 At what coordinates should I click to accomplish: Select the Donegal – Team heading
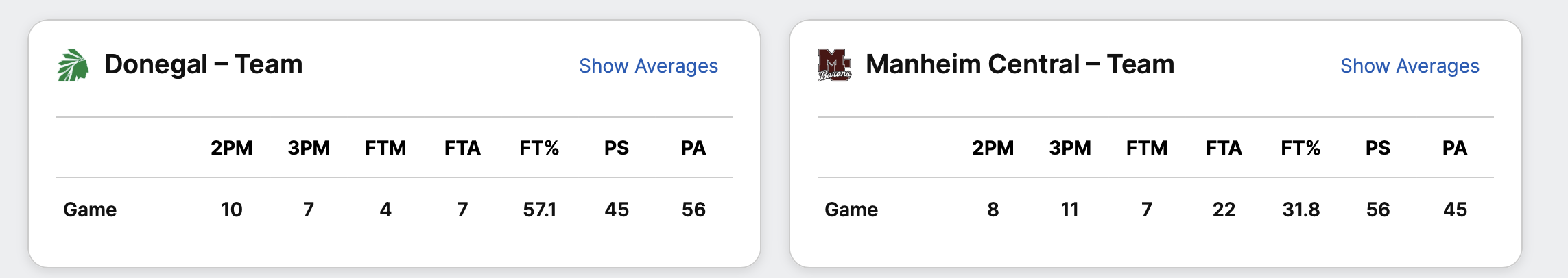tap(203, 64)
